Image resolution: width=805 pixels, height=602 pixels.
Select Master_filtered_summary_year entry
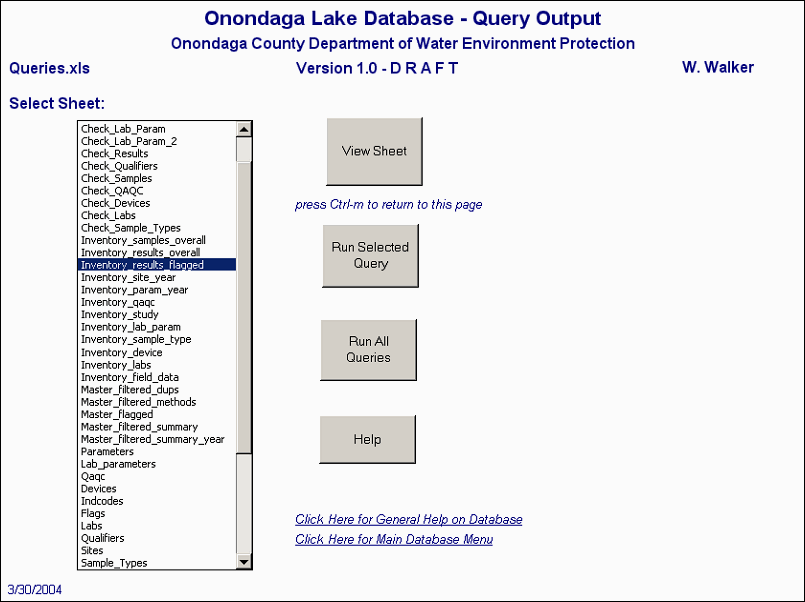point(157,439)
